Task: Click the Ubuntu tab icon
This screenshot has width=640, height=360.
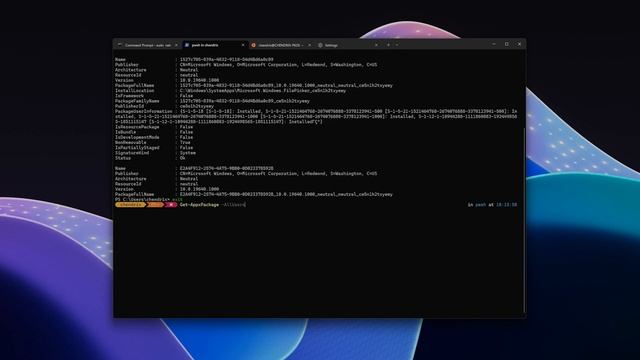Action: click(253, 45)
